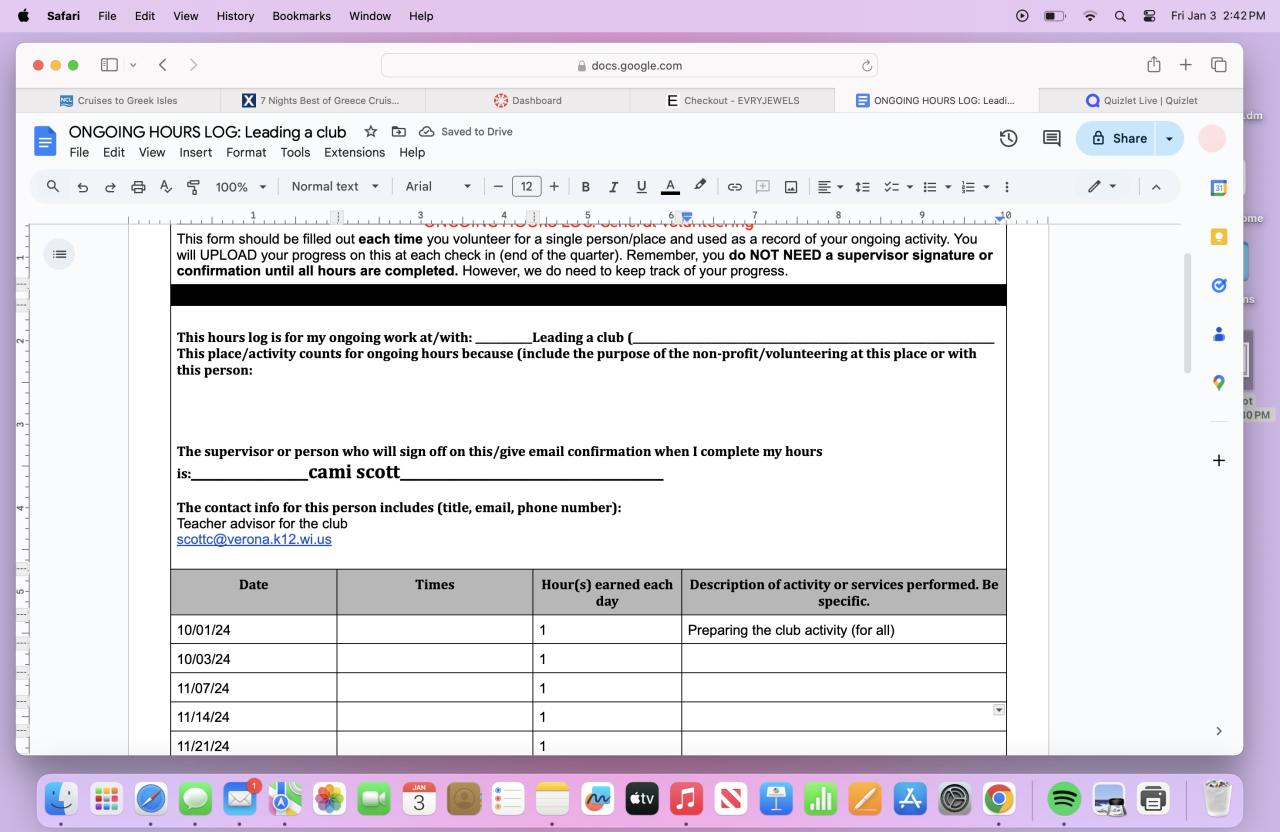Move document using the folder icon
Image resolution: width=1280 pixels, height=832 pixels.
[398, 132]
